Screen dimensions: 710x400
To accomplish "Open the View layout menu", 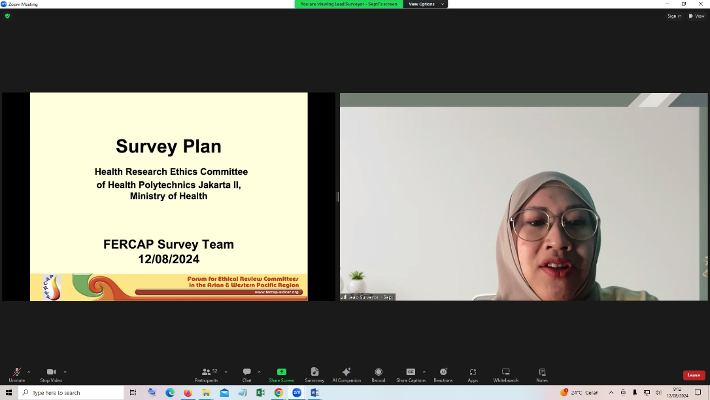I will coord(697,16).
